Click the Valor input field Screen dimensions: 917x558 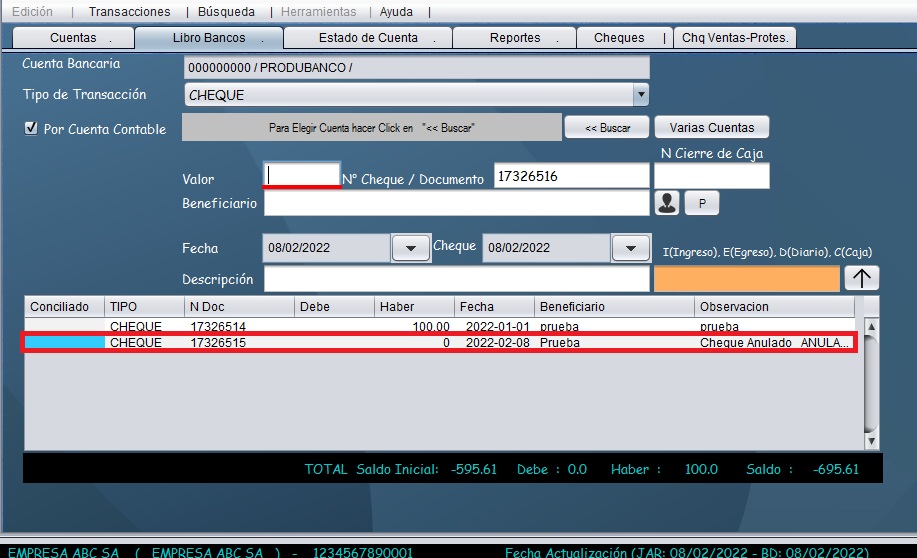tap(302, 174)
